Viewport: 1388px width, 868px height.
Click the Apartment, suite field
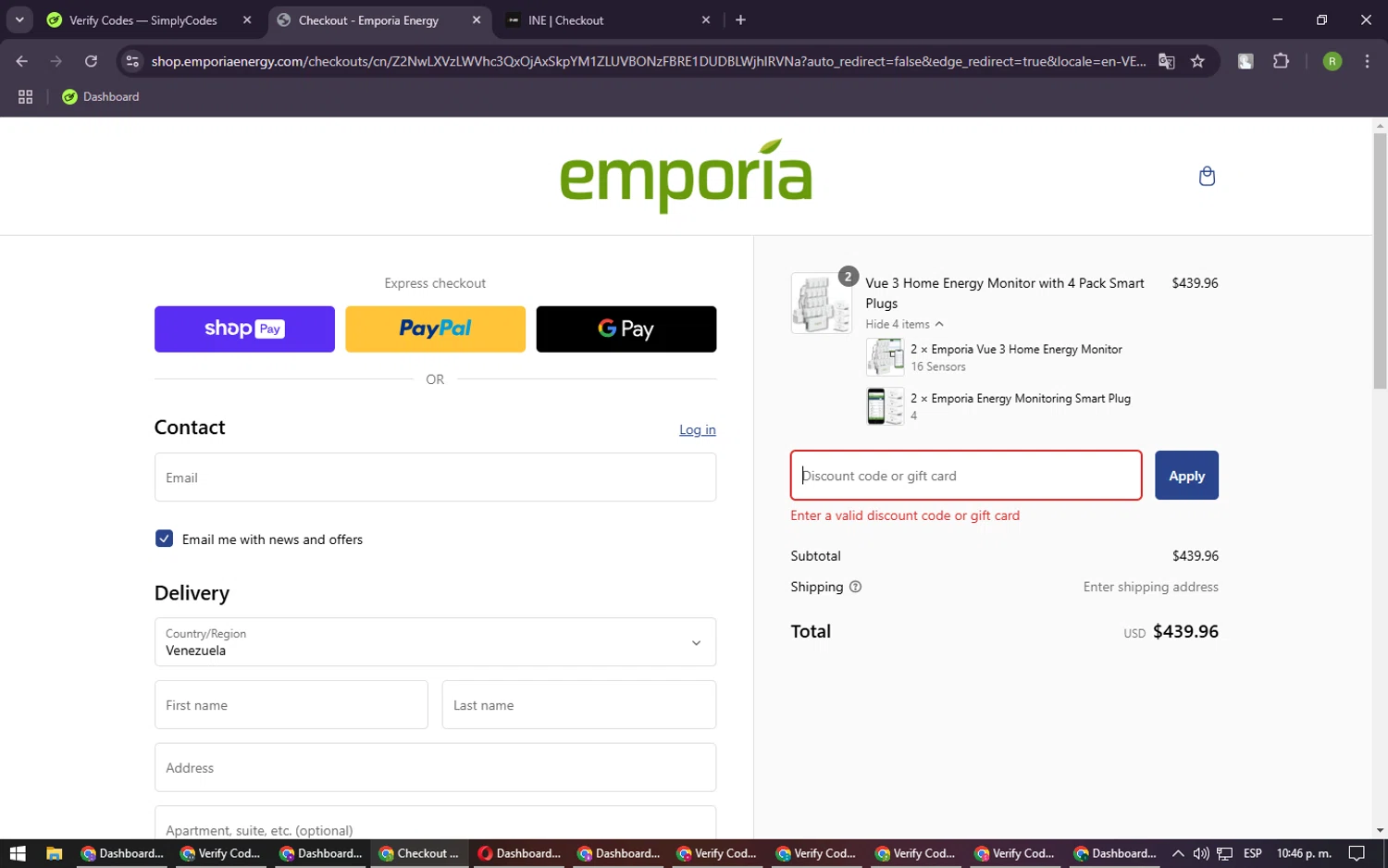(435, 824)
